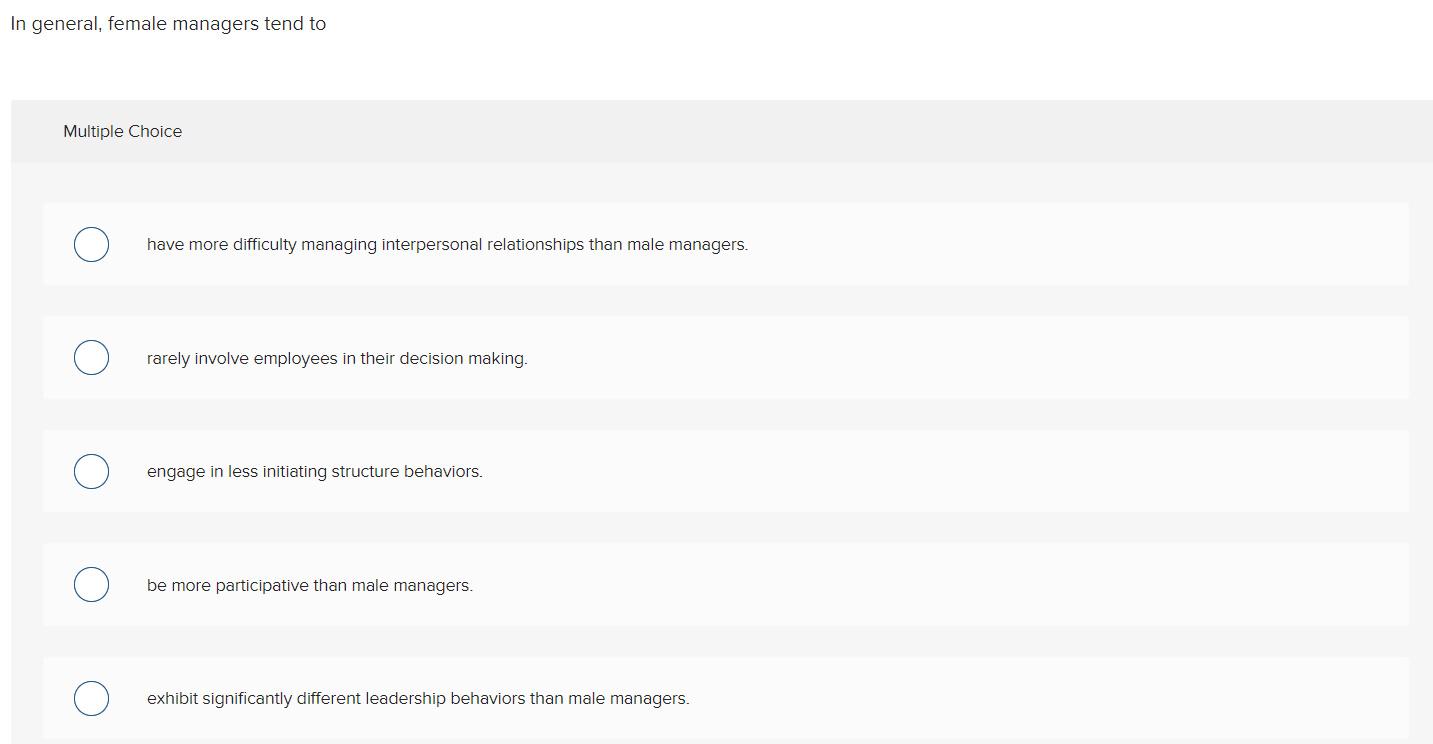Mark radio for 'exhibit significantly different leadership behaviors'

91,698
